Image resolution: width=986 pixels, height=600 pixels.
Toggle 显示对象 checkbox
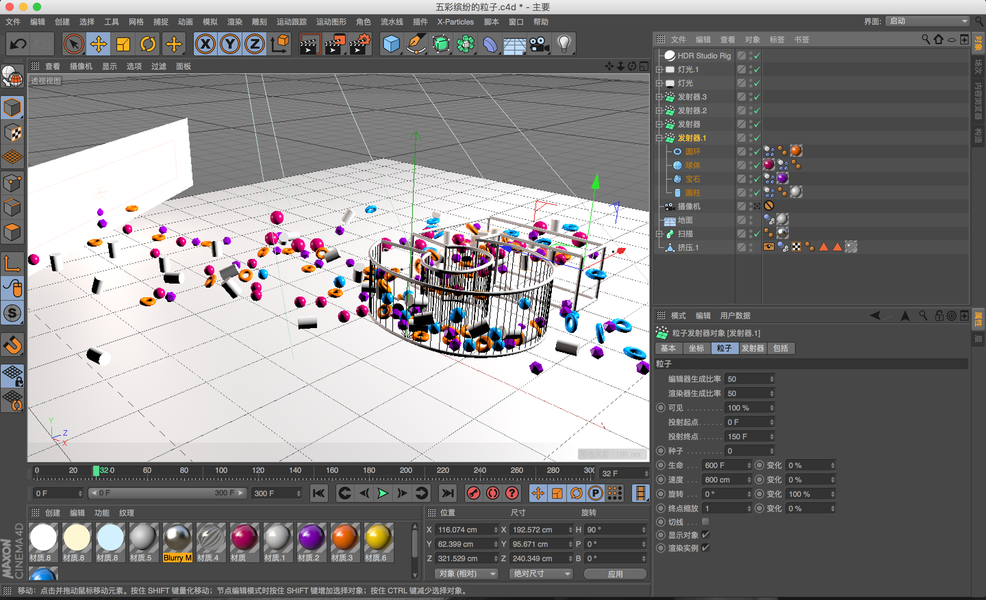(706, 535)
